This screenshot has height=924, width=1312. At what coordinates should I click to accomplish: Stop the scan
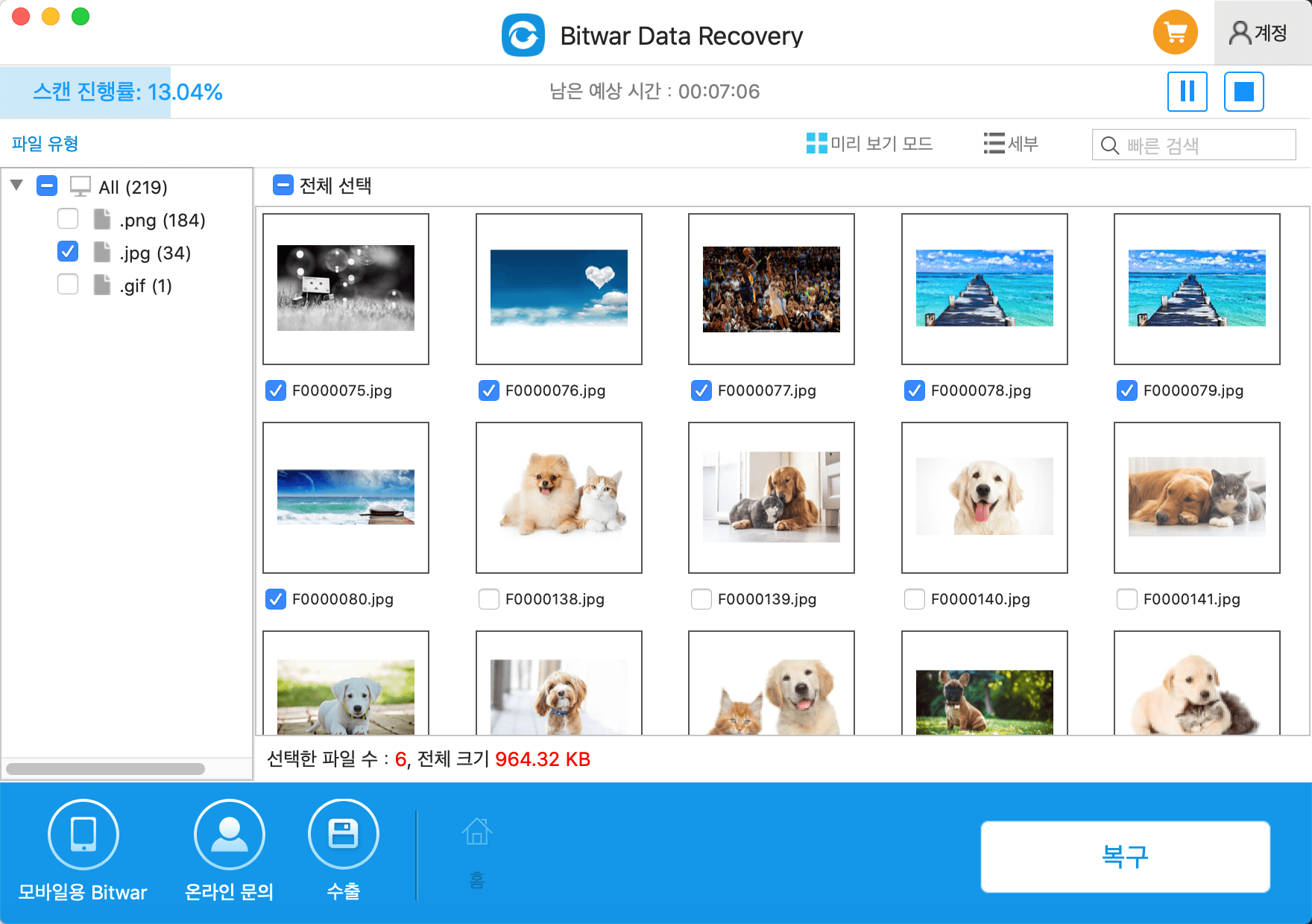coord(1243,92)
